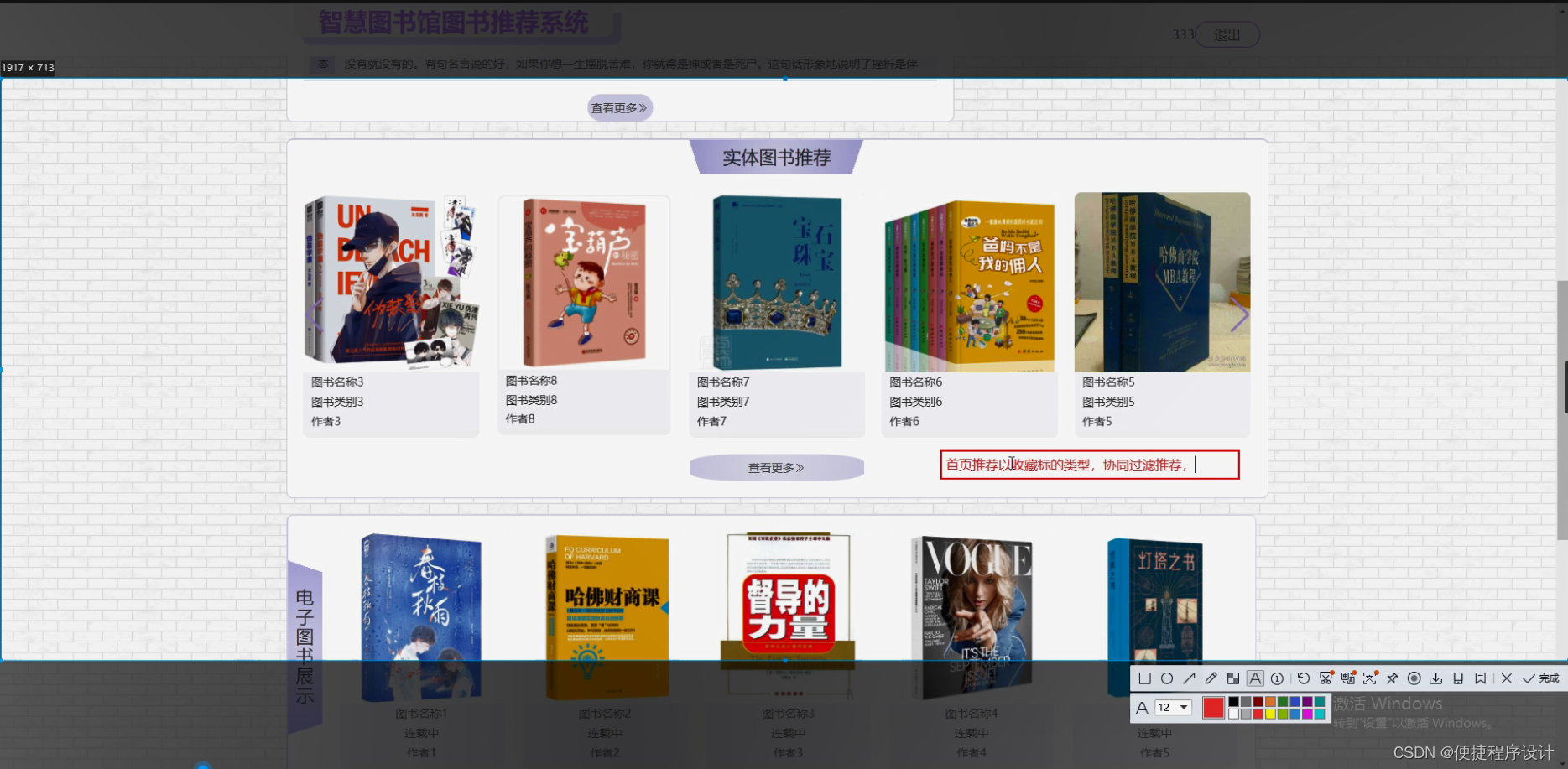Open the manga book cover for 图书名称3 in 实体图书推荐
This screenshot has width=1568, height=769.
(x=391, y=283)
